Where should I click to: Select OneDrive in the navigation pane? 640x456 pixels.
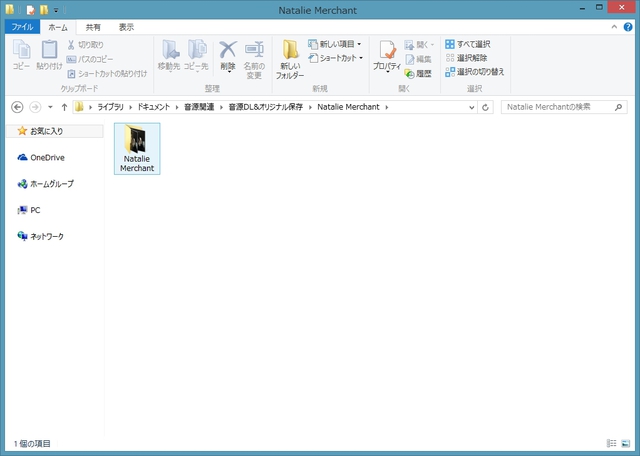(x=46, y=157)
